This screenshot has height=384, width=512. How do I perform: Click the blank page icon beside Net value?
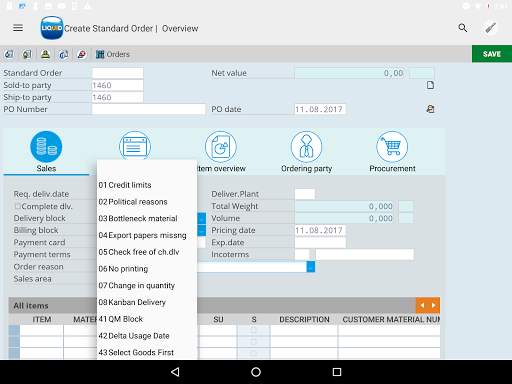(x=430, y=85)
